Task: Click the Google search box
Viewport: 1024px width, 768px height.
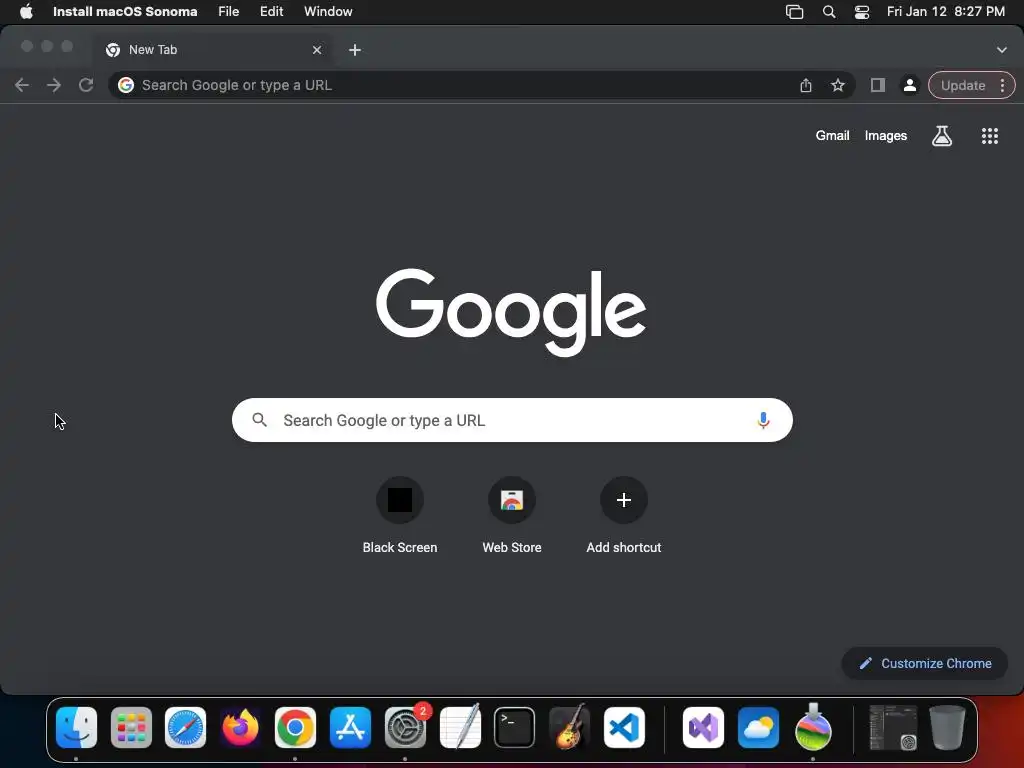Action: click(x=512, y=420)
